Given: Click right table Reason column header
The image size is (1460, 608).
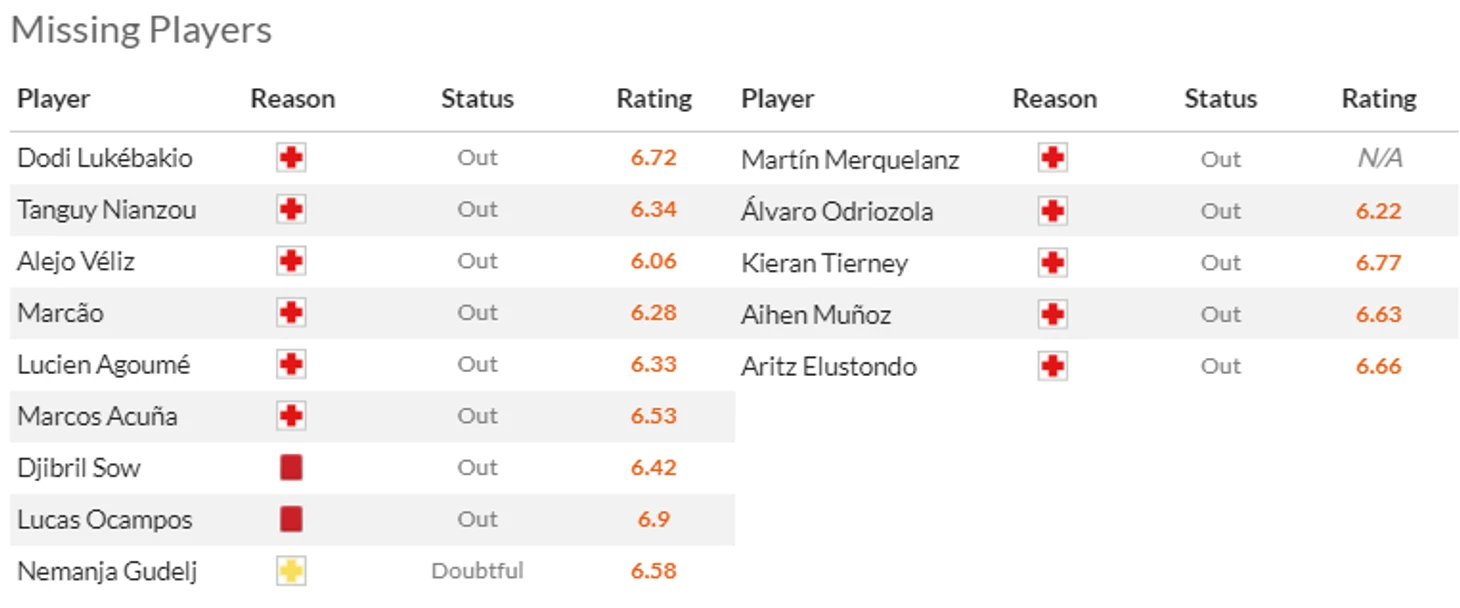Looking at the screenshot, I should pos(1055,99).
